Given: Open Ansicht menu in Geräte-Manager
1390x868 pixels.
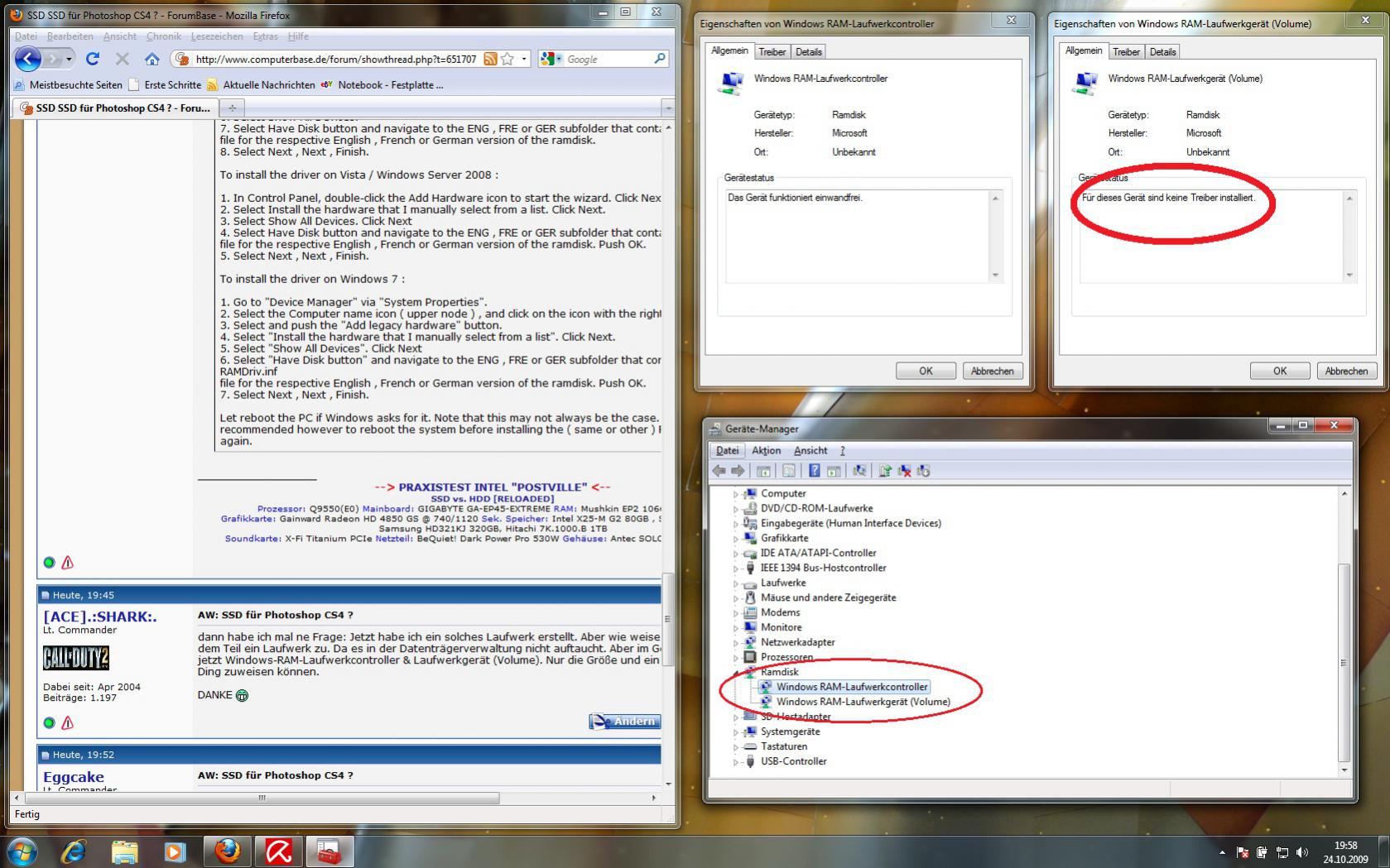Looking at the screenshot, I should (x=810, y=451).
